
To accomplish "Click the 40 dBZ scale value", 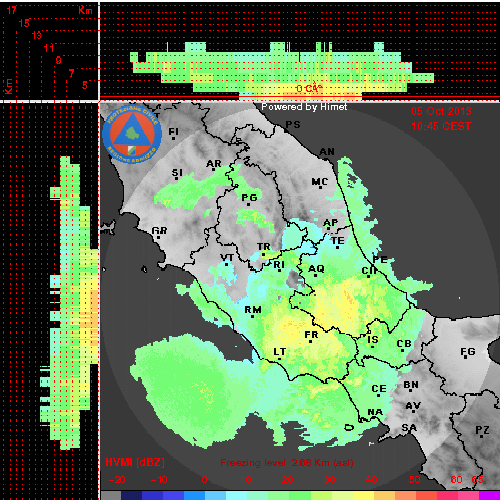I will [371, 480].
